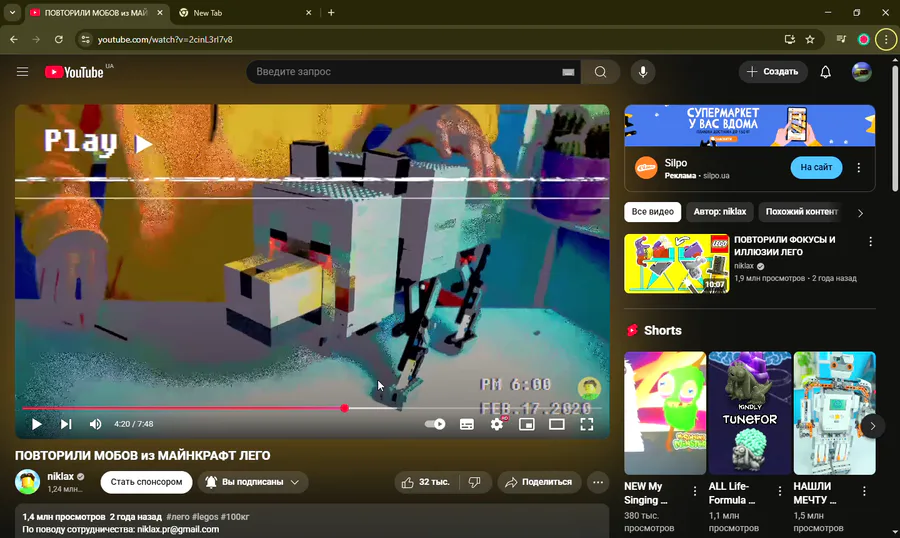Click Стать спонсором button
This screenshot has width=900, height=538.
pyautogui.click(x=146, y=482)
